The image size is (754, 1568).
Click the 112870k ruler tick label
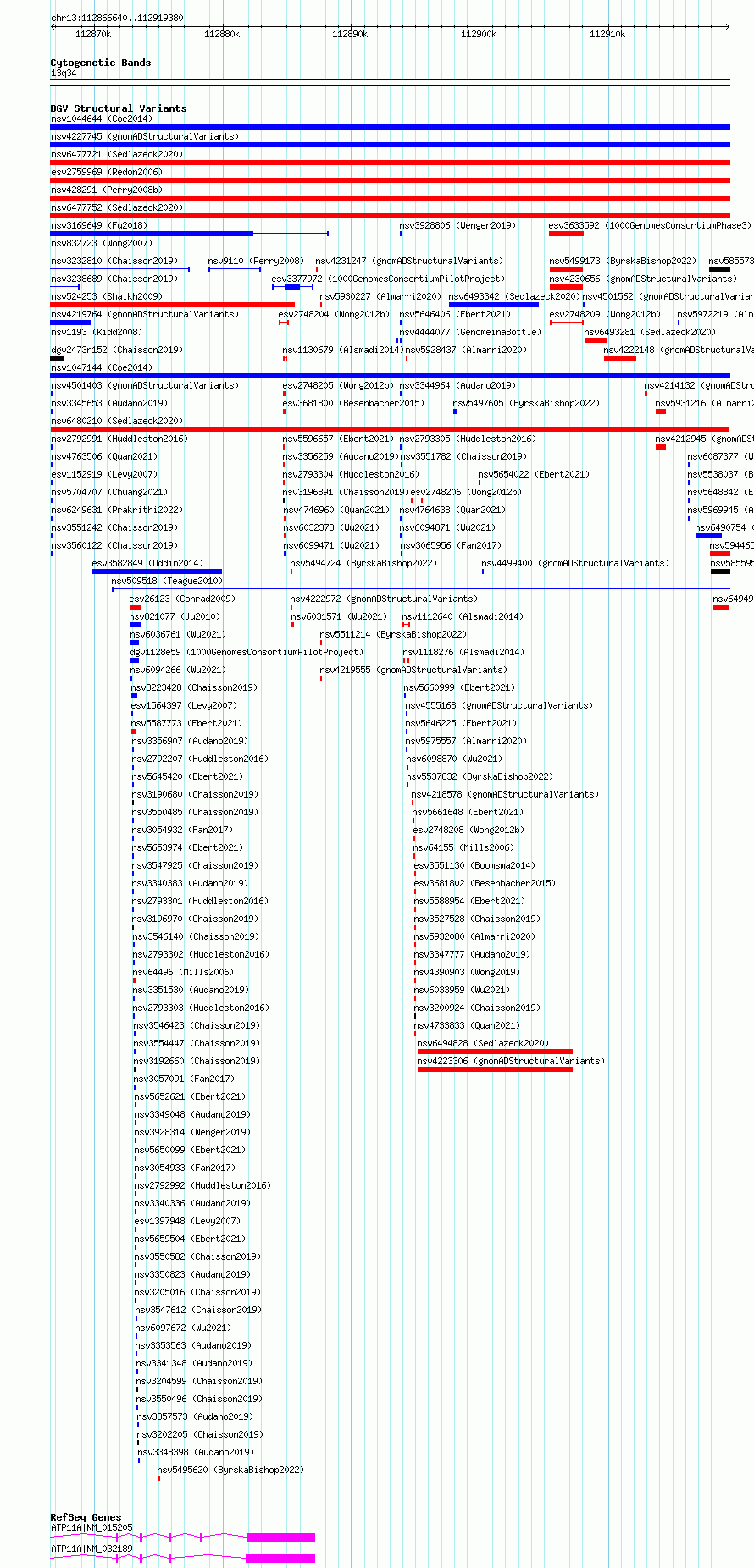point(93,34)
